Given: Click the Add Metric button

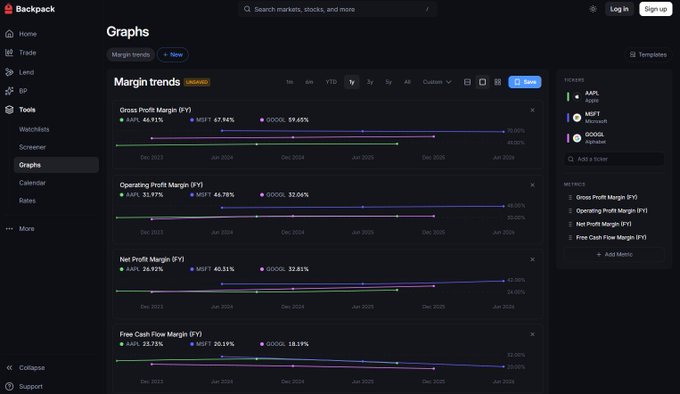Looking at the screenshot, I should [x=614, y=254].
